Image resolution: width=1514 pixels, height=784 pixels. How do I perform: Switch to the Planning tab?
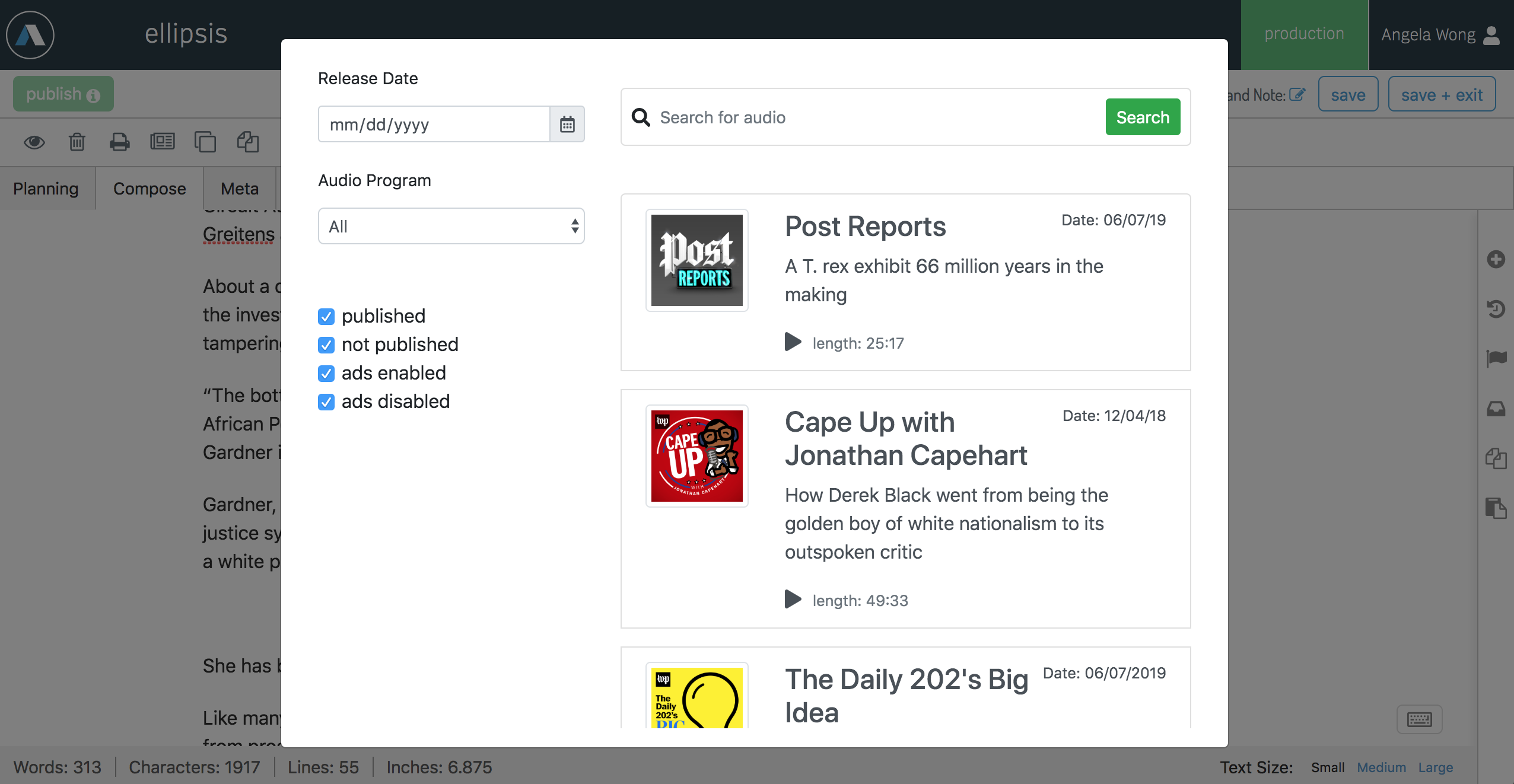click(46, 189)
